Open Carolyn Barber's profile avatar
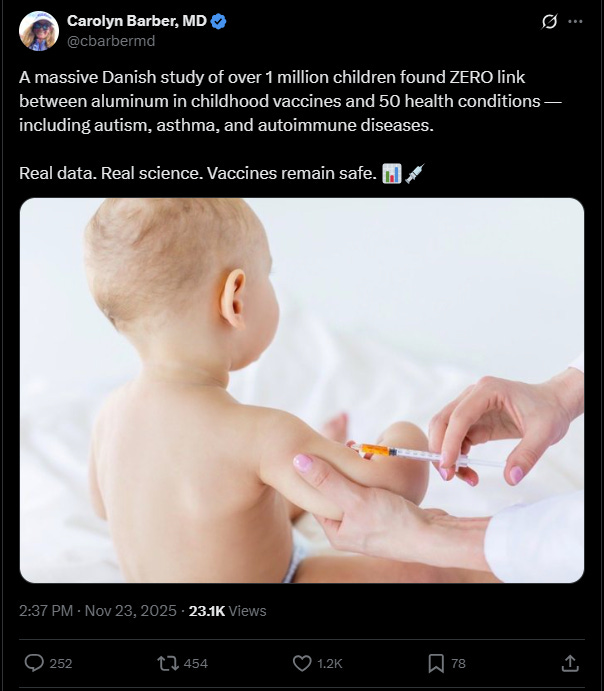604x691 pixels. [39, 31]
